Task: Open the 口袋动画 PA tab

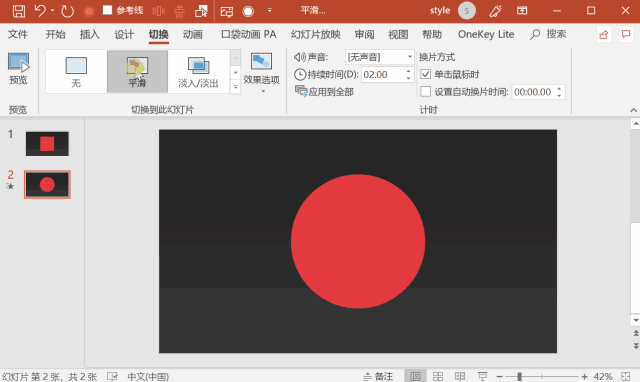Action: 249,34
